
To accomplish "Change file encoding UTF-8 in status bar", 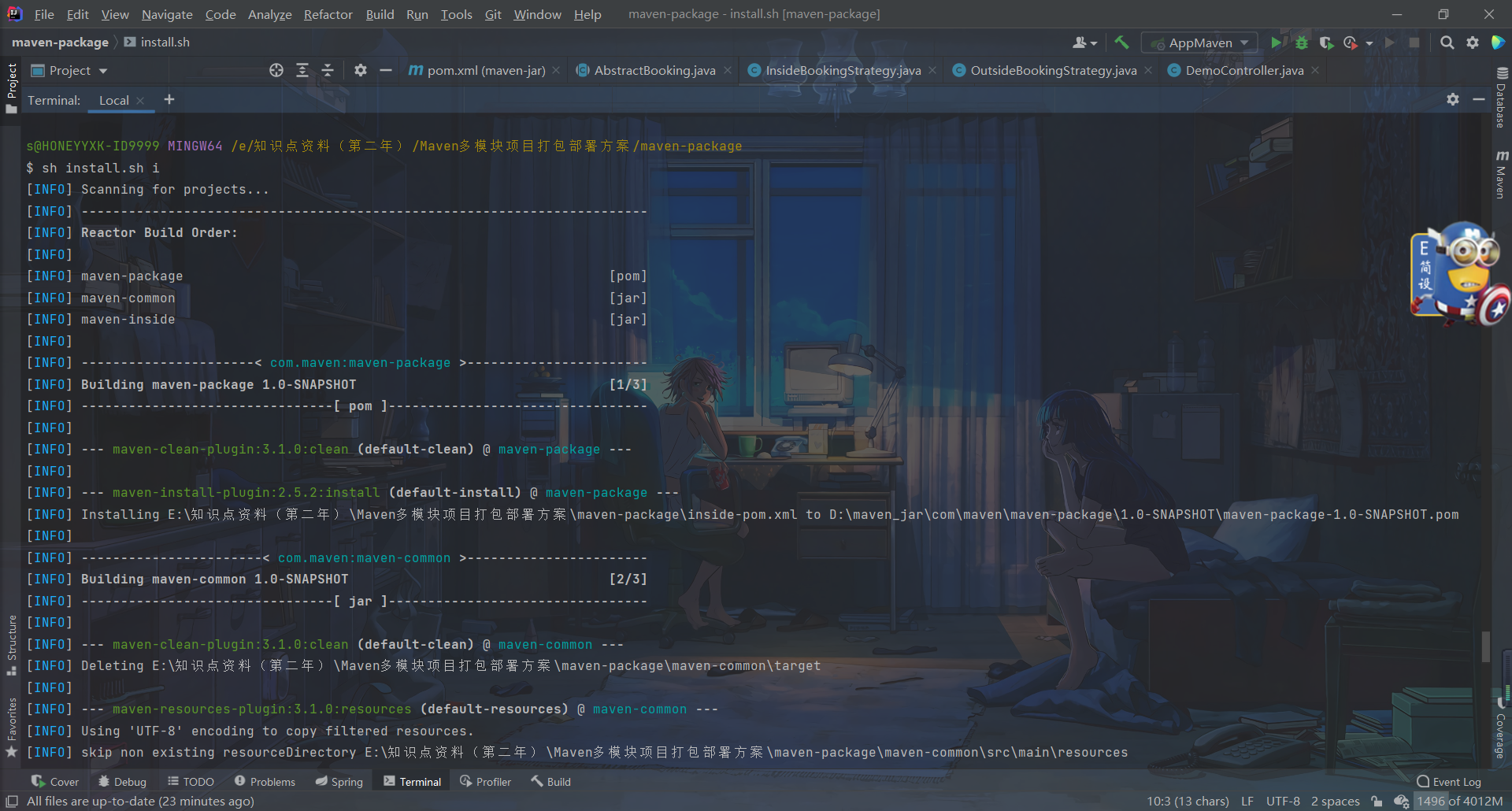I will (1283, 801).
